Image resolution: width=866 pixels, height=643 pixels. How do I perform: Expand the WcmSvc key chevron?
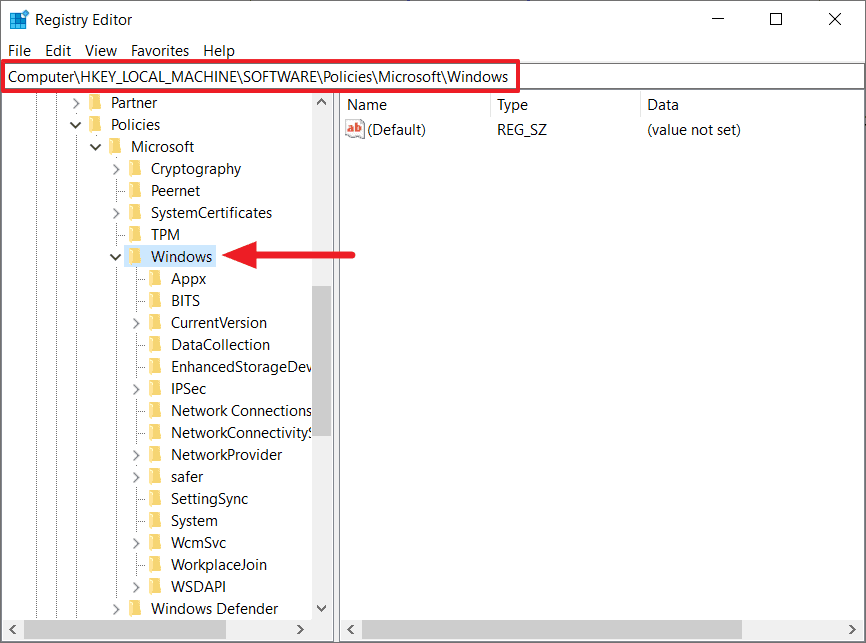coord(136,544)
